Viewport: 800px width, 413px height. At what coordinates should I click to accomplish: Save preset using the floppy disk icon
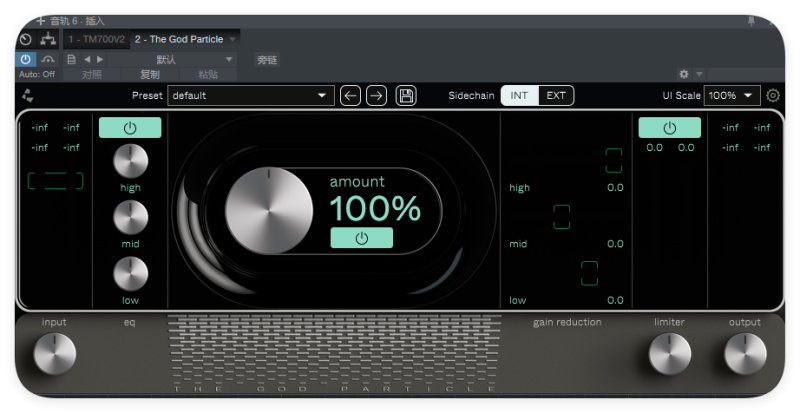pos(406,96)
